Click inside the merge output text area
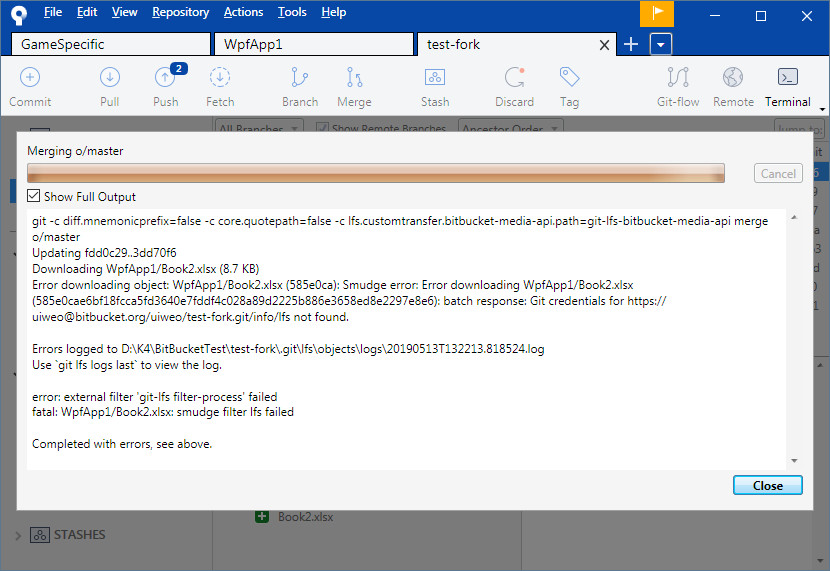The height and width of the screenshot is (571, 830). [x=406, y=339]
